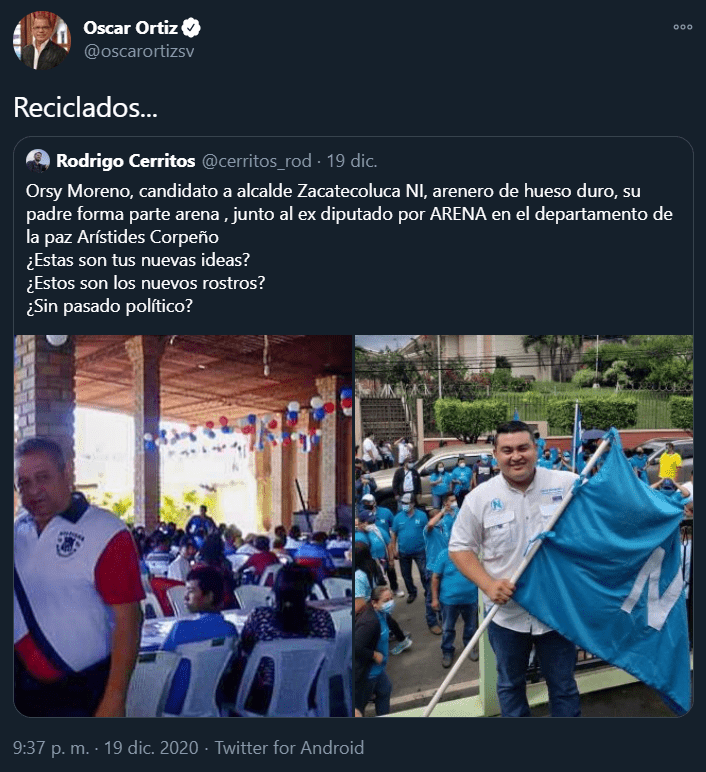706x772 pixels.
Task: Click the '¿Sin pasado político?' line
Action: coord(109,306)
